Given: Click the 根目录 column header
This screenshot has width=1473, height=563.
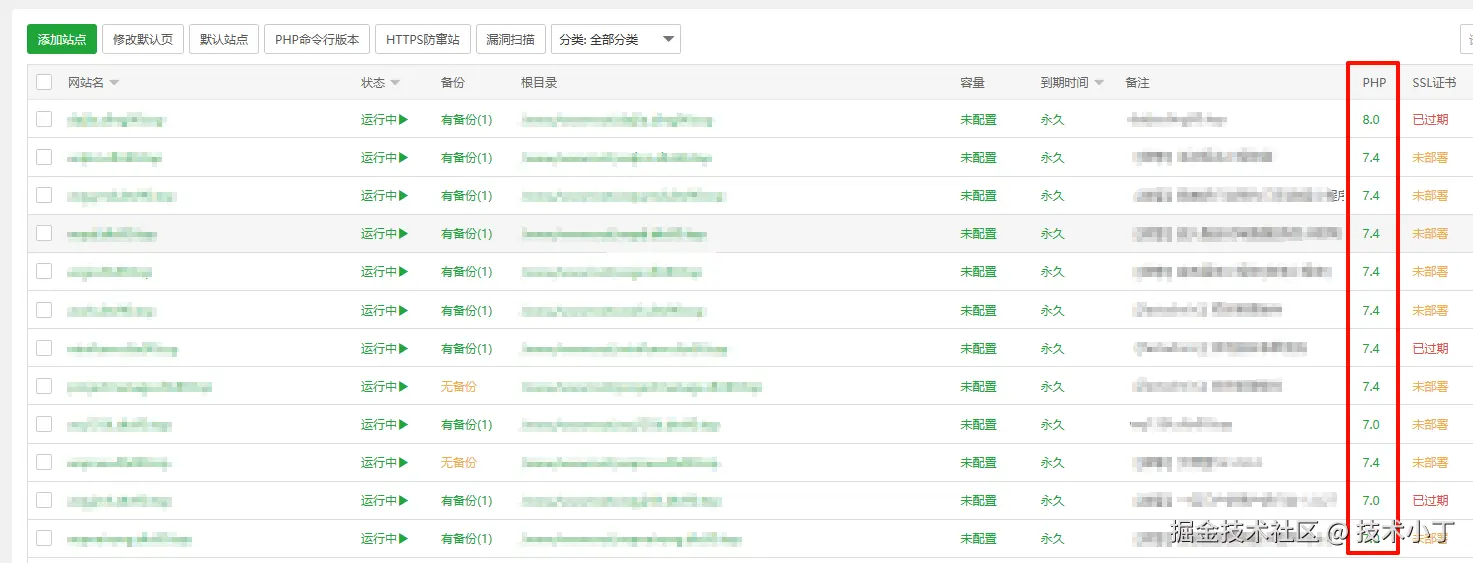Looking at the screenshot, I should pos(539,83).
